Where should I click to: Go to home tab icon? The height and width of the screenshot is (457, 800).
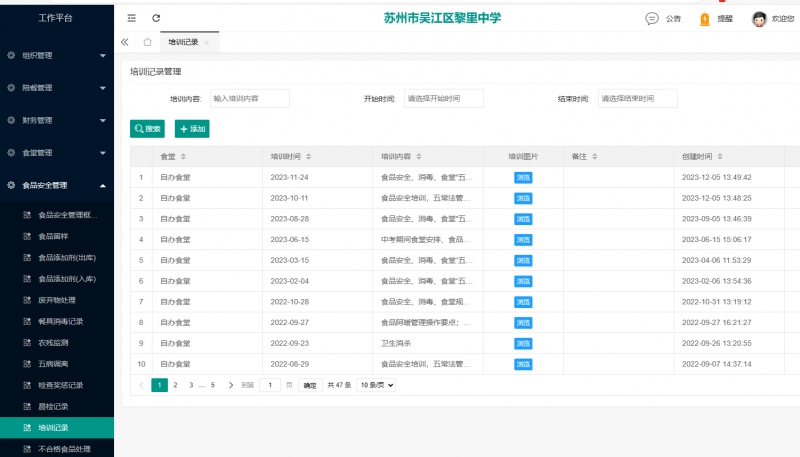click(148, 42)
